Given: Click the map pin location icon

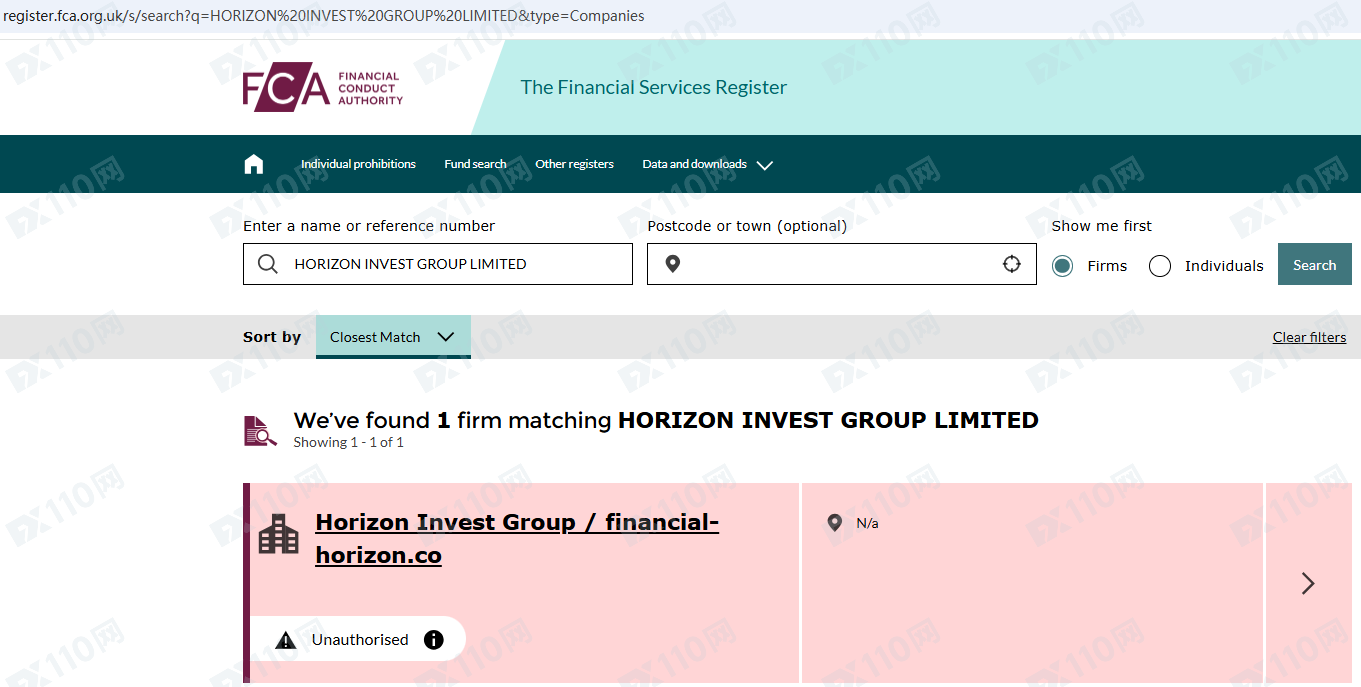Looking at the screenshot, I should coord(673,264).
